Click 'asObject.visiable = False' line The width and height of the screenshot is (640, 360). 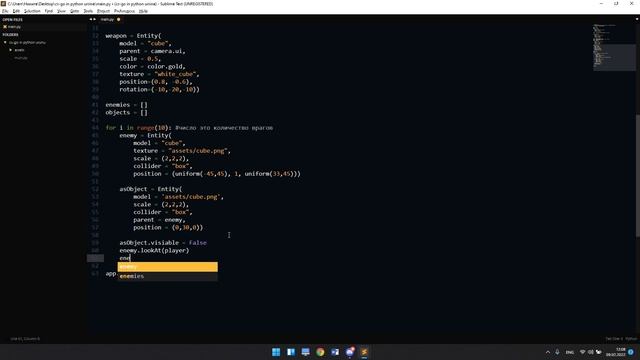click(x=163, y=243)
